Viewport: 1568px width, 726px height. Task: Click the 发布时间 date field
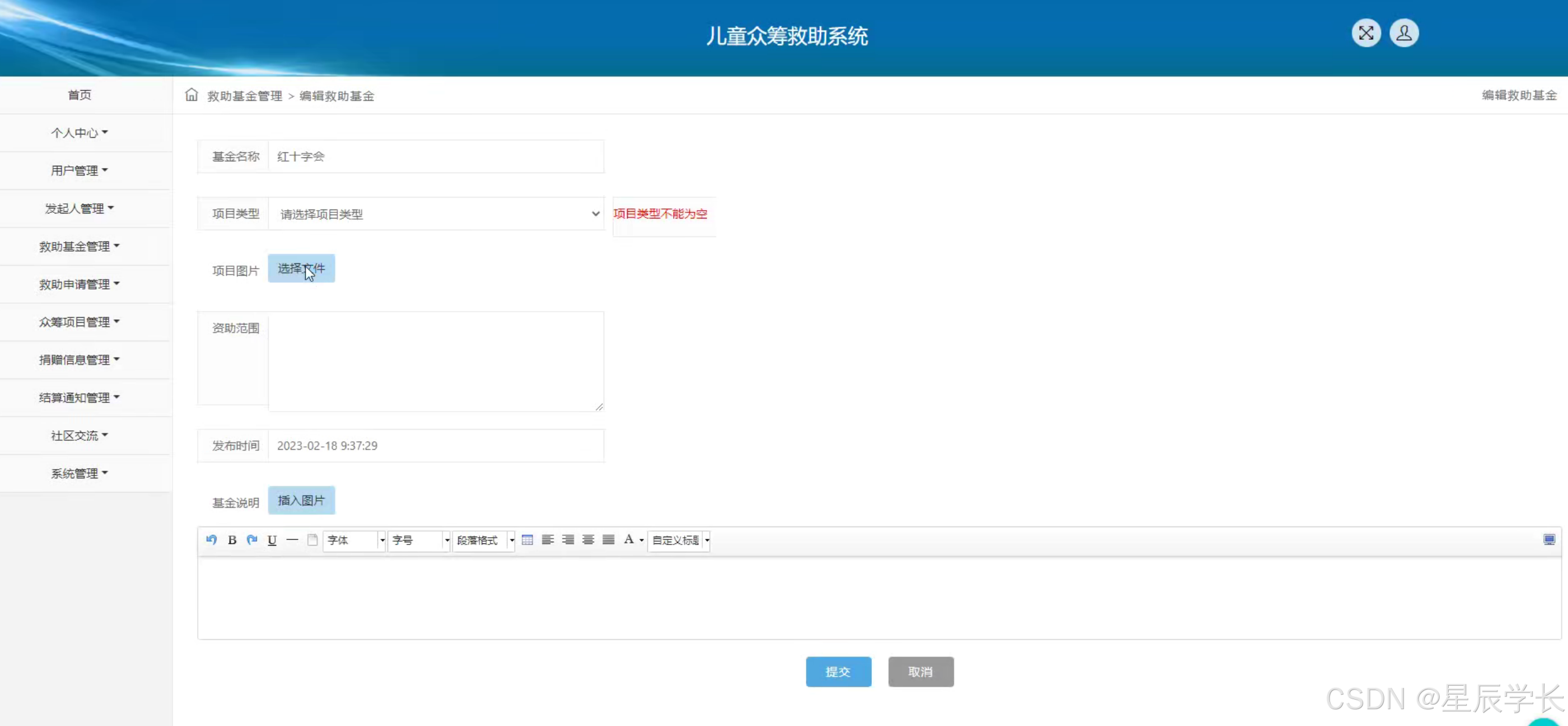point(436,446)
